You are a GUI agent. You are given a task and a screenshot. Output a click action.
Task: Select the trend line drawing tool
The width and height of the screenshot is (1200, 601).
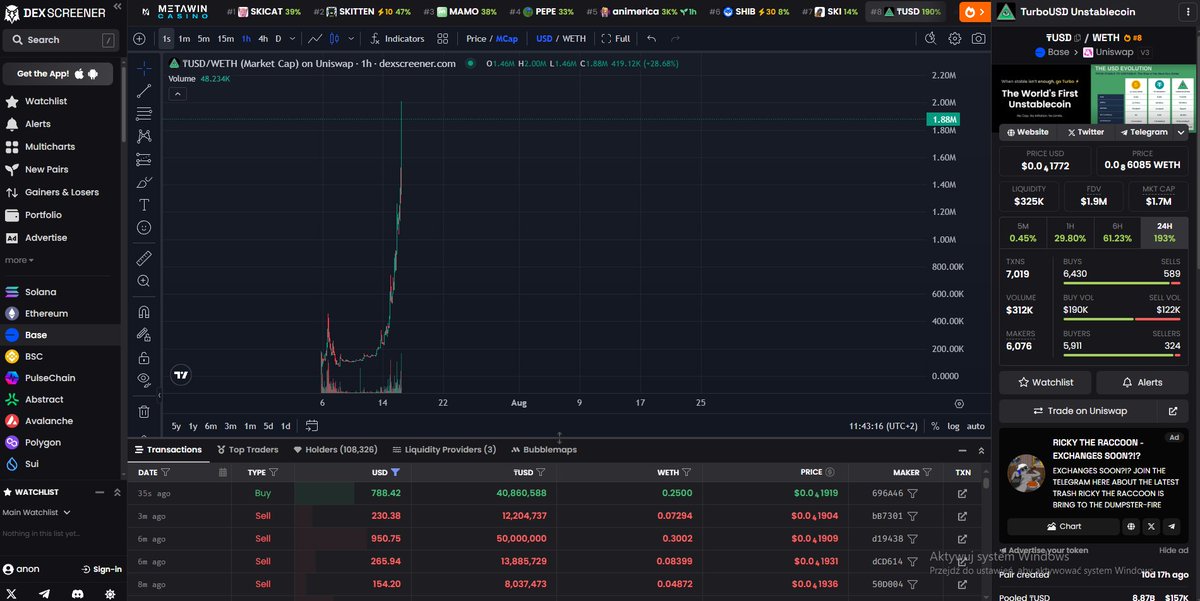click(x=144, y=91)
